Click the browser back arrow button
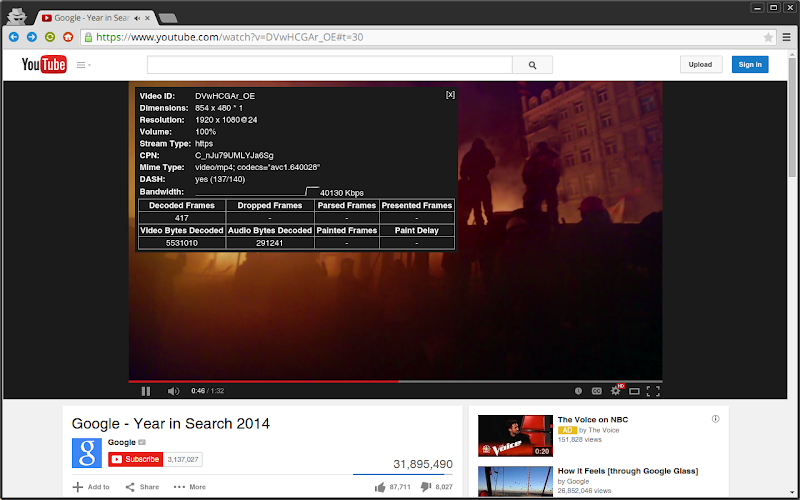This screenshot has height=500, width=800. [x=14, y=37]
